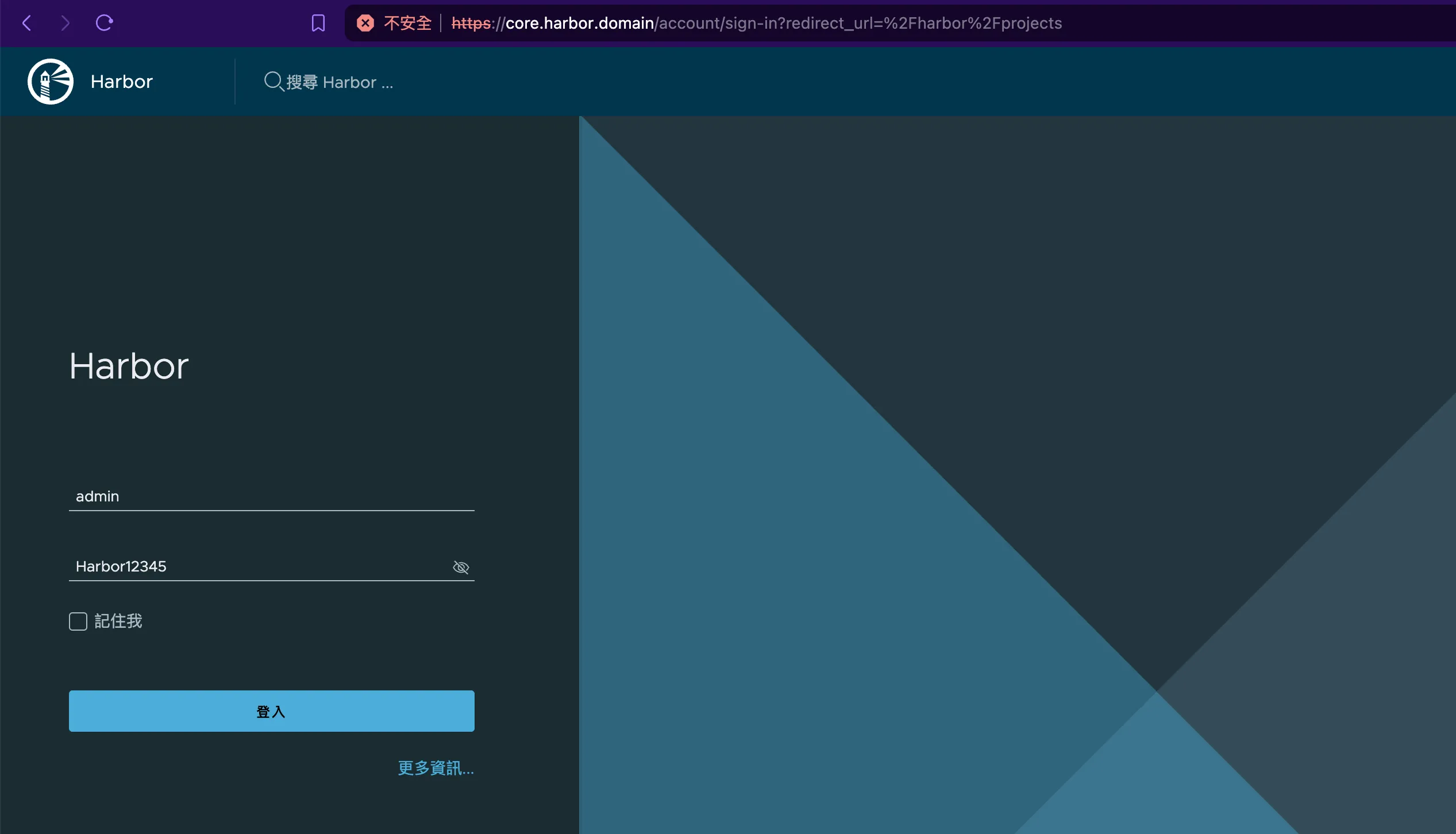Click the 不安全 security label text
This screenshot has width=1456, height=834.
407,23
